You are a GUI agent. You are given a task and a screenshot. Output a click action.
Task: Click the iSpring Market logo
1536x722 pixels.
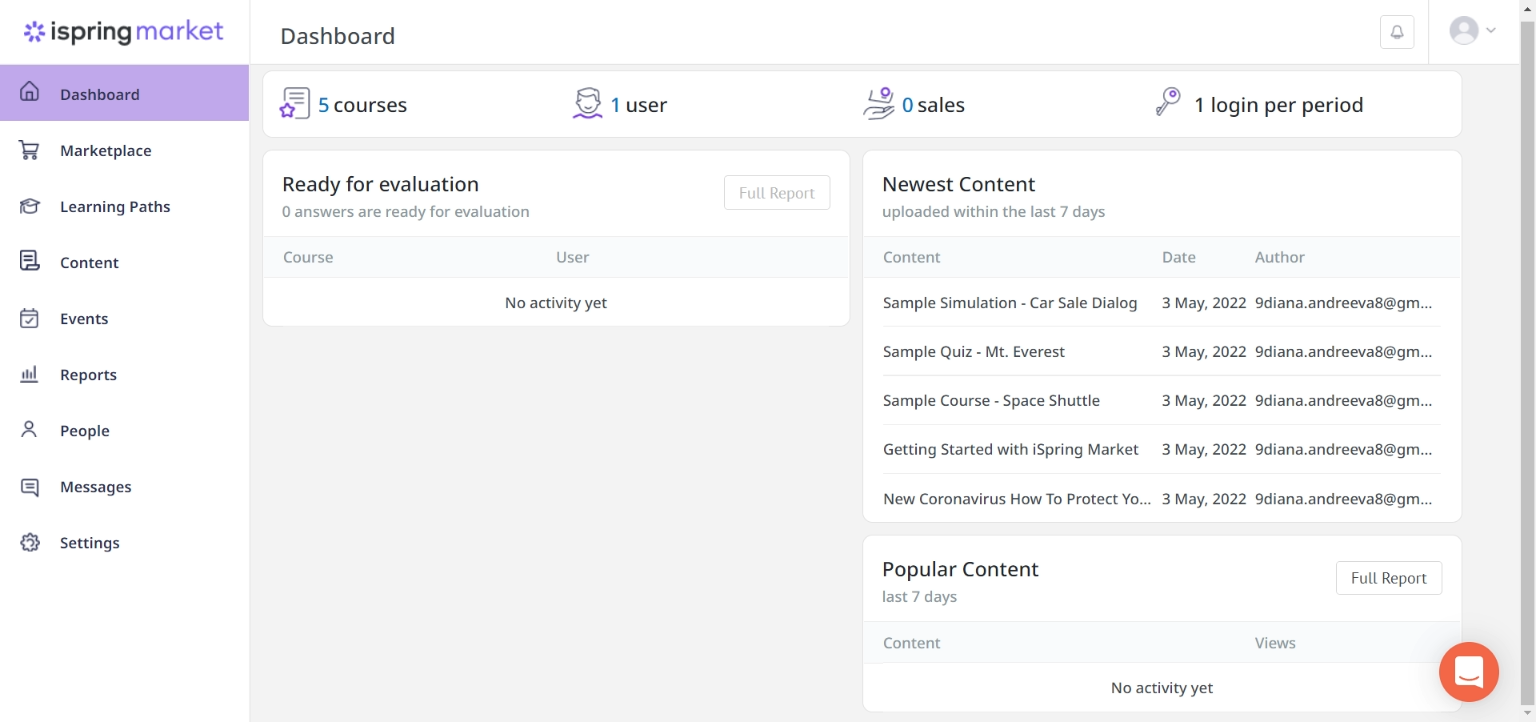point(124,32)
